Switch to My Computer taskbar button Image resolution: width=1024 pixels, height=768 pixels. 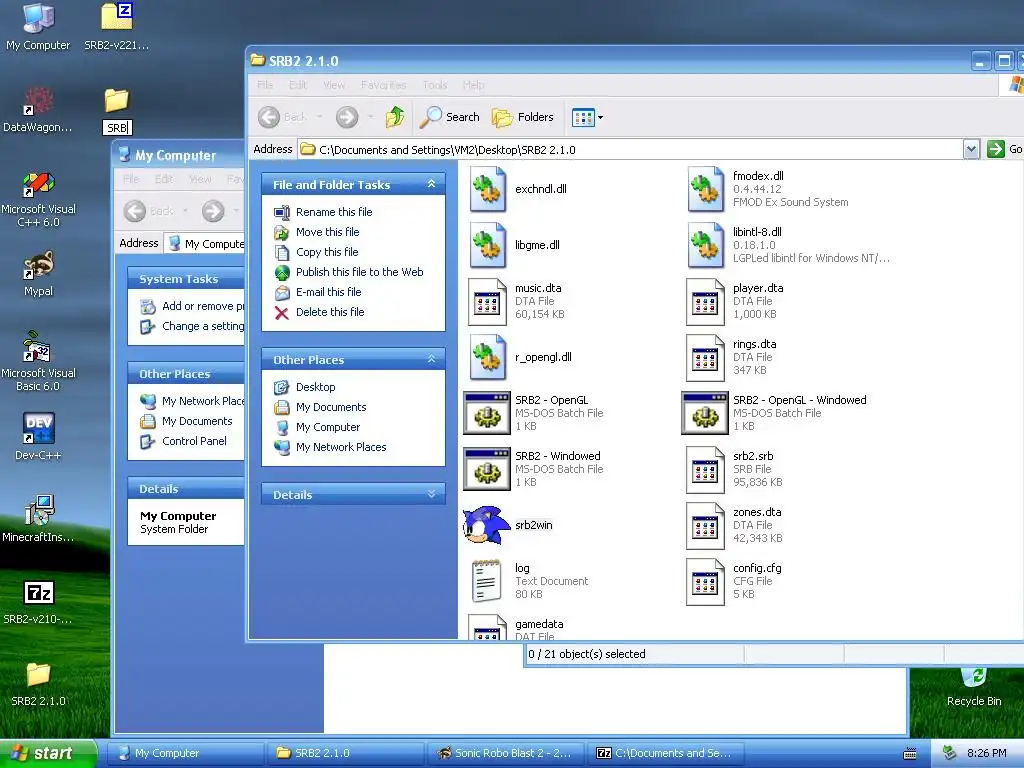pos(185,753)
